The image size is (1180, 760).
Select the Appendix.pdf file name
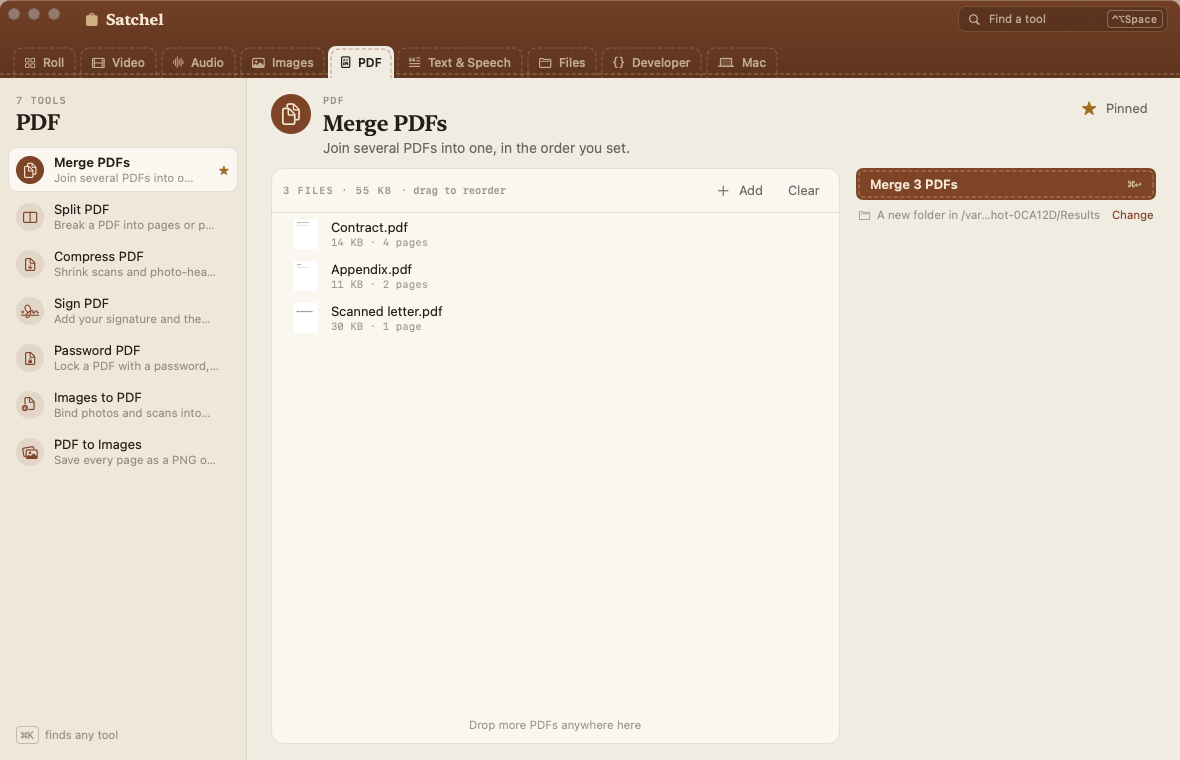tap(371, 269)
